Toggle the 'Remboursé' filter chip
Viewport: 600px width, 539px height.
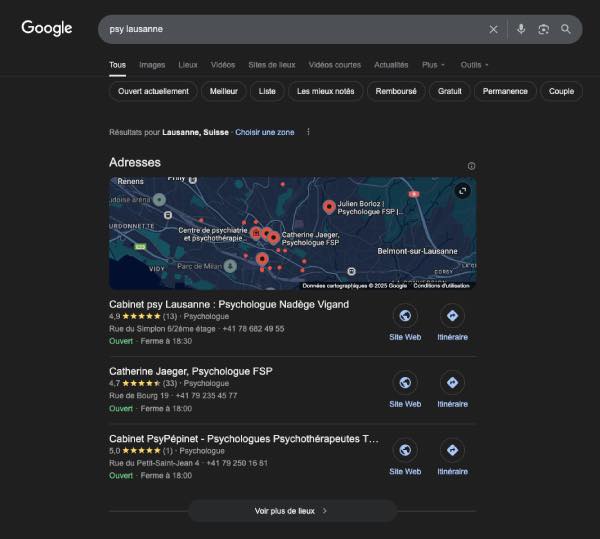pos(395,91)
